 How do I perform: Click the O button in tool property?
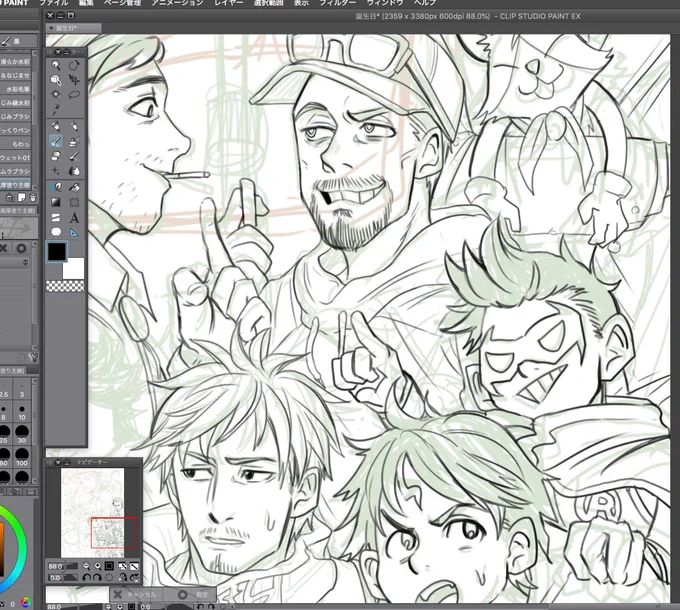(21, 248)
